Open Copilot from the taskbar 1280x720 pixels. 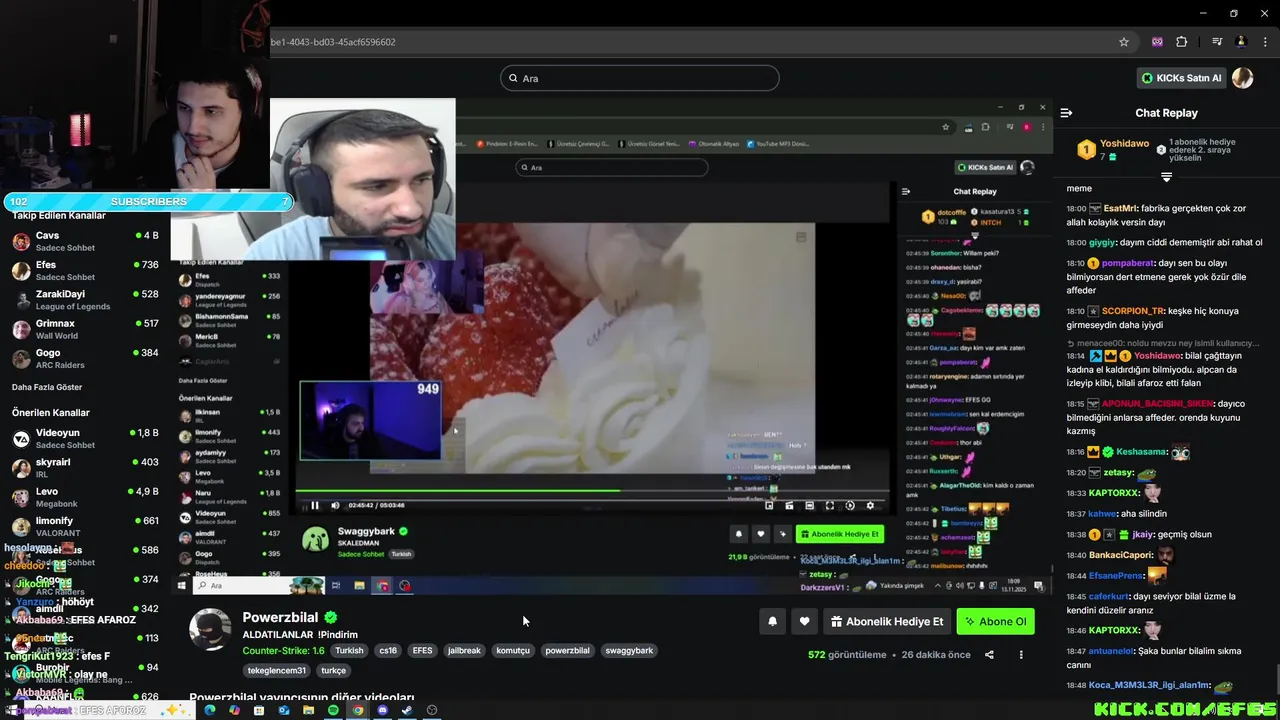[234, 710]
